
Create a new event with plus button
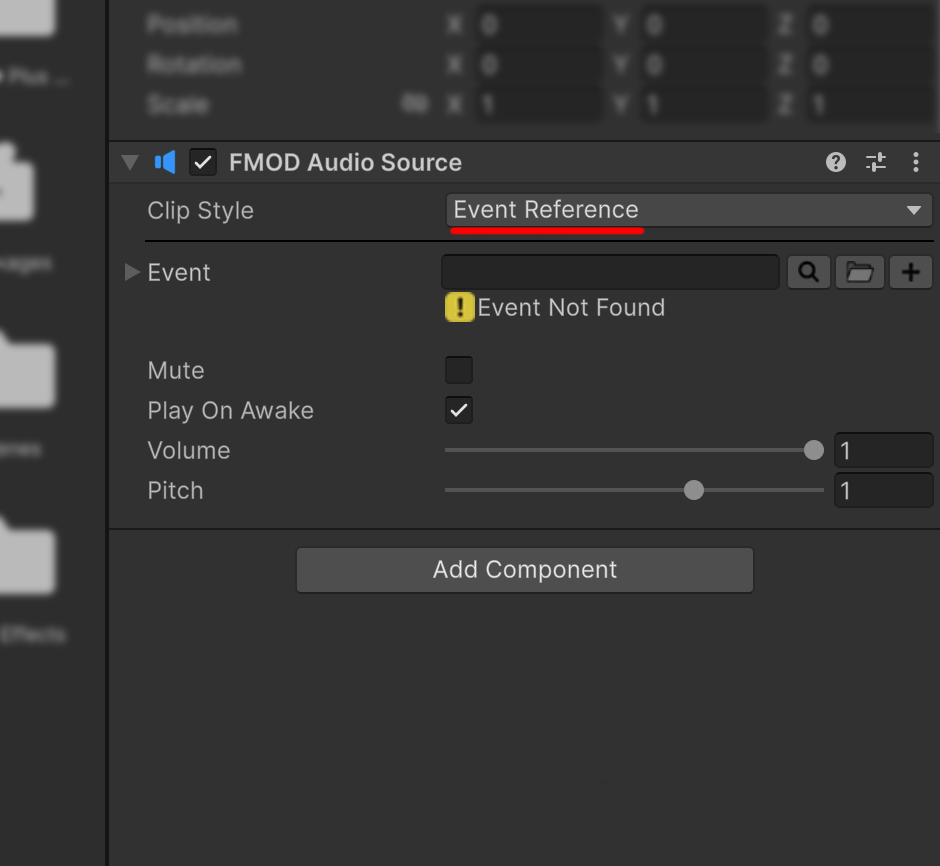(911, 272)
